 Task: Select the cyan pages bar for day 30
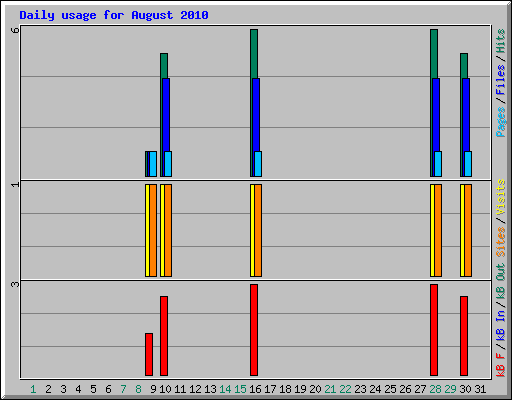tap(468, 164)
